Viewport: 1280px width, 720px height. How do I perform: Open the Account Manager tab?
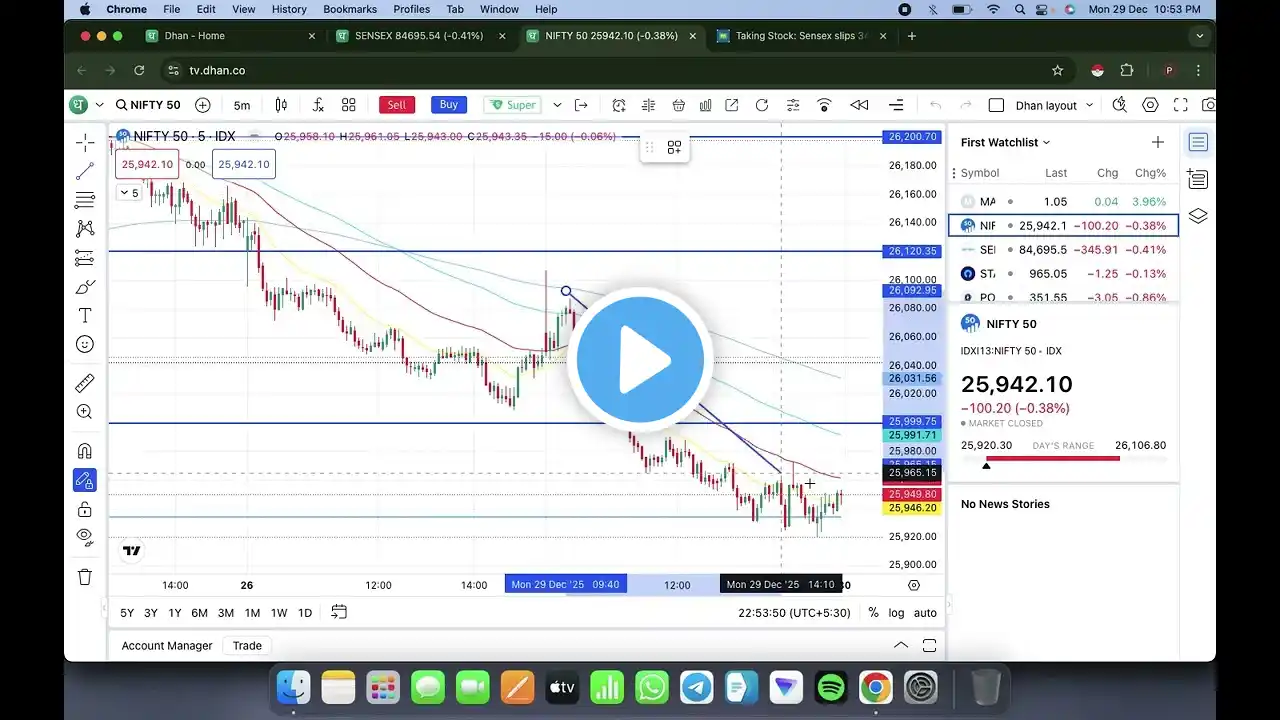tap(167, 646)
